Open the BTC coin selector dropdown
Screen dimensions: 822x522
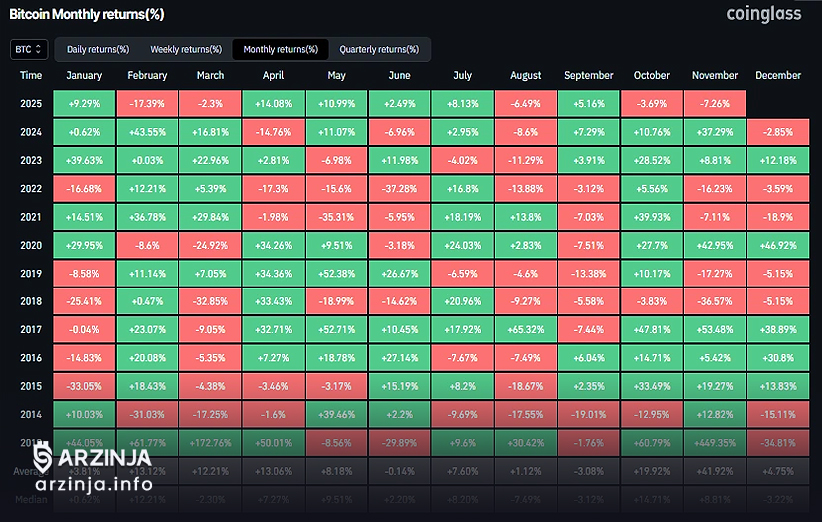[x=28, y=49]
